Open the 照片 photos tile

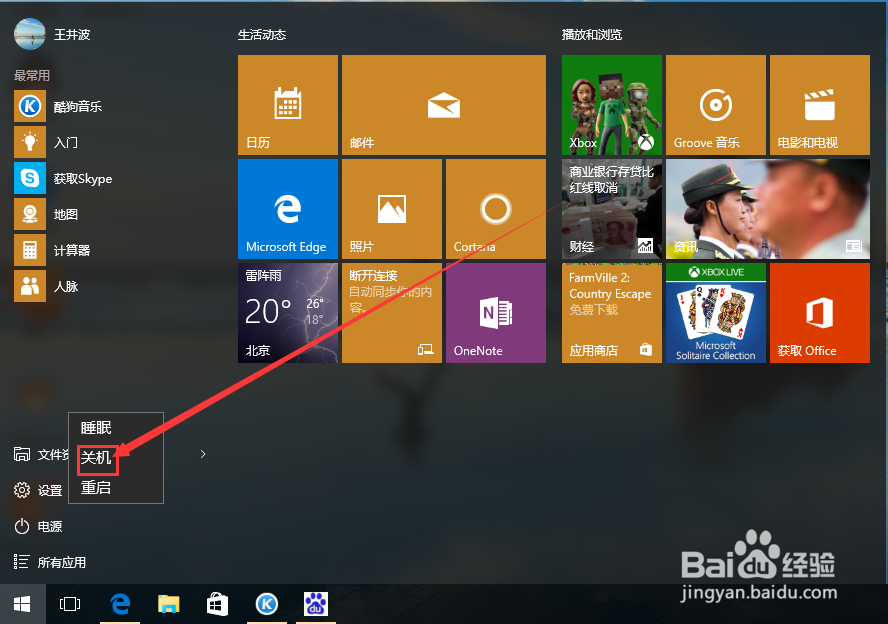(x=392, y=209)
